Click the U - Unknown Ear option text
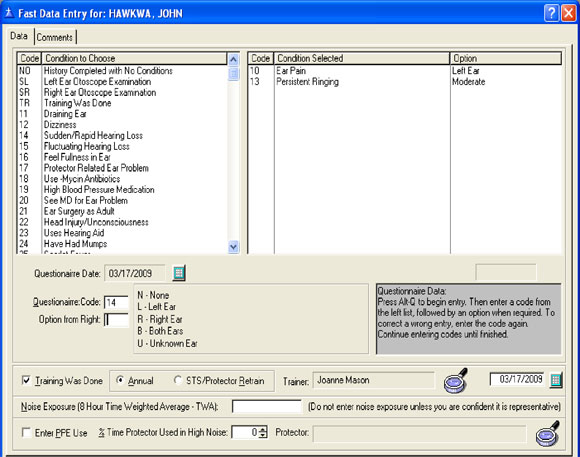This screenshot has height=457, width=580. pyautogui.click(x=167, y=343)
